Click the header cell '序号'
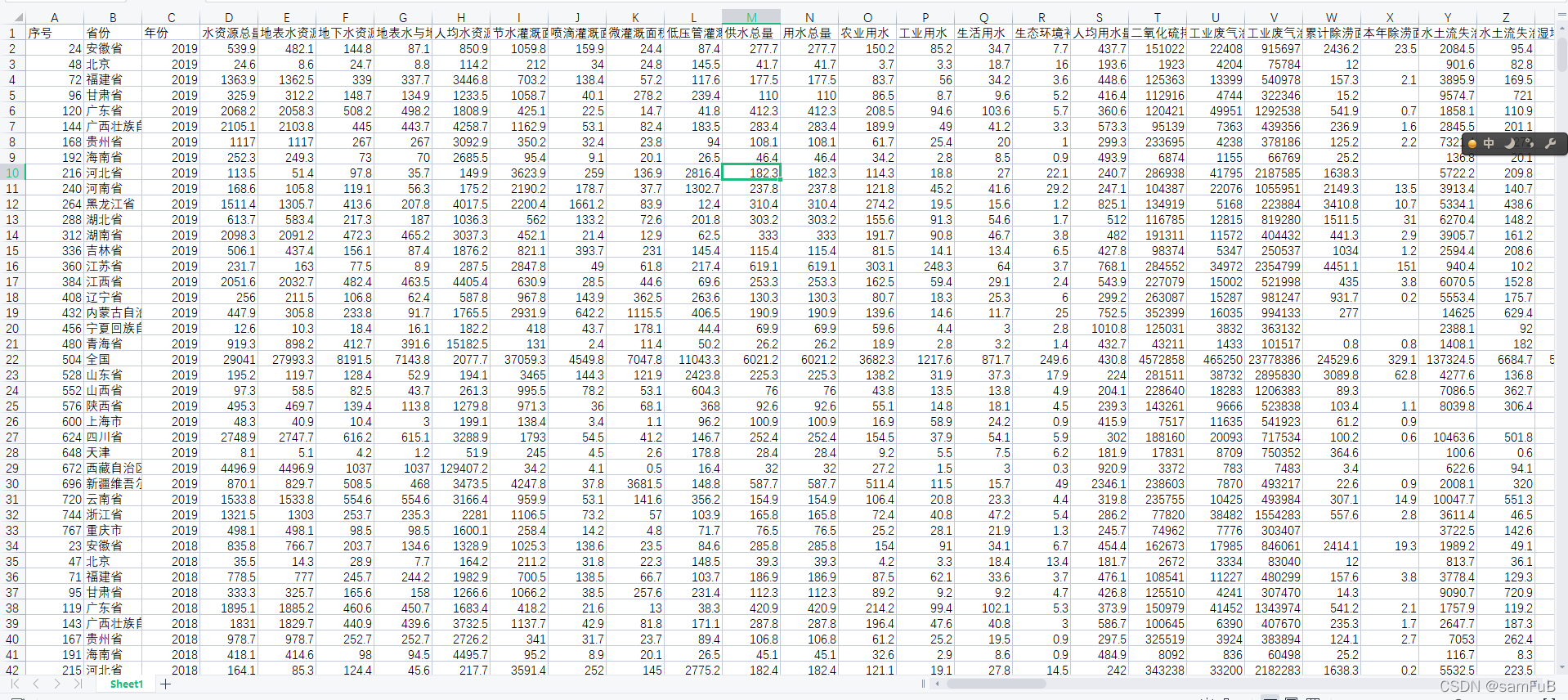 [55, 33]
